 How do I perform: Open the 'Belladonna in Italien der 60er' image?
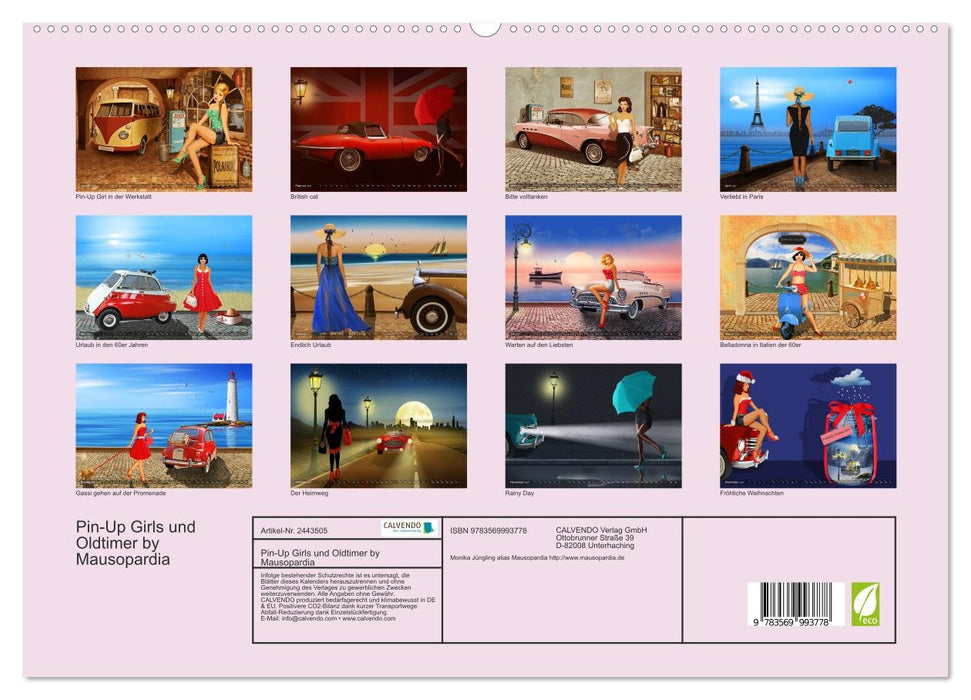808,277
